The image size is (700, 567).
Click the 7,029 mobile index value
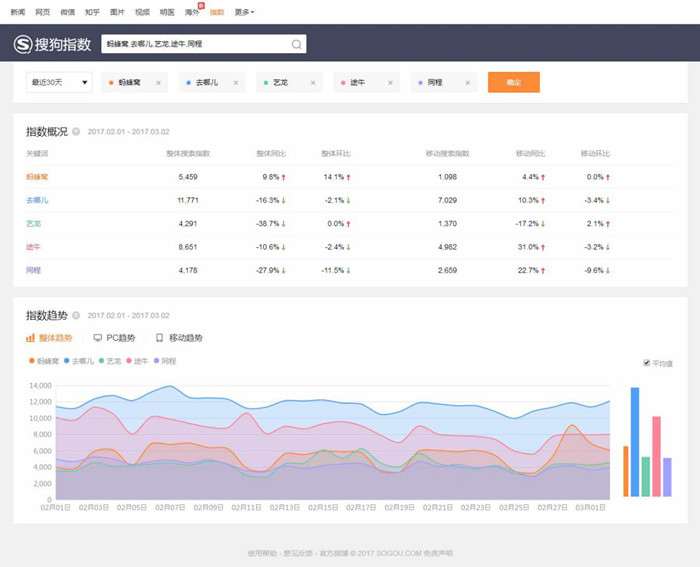pos(447,200)
